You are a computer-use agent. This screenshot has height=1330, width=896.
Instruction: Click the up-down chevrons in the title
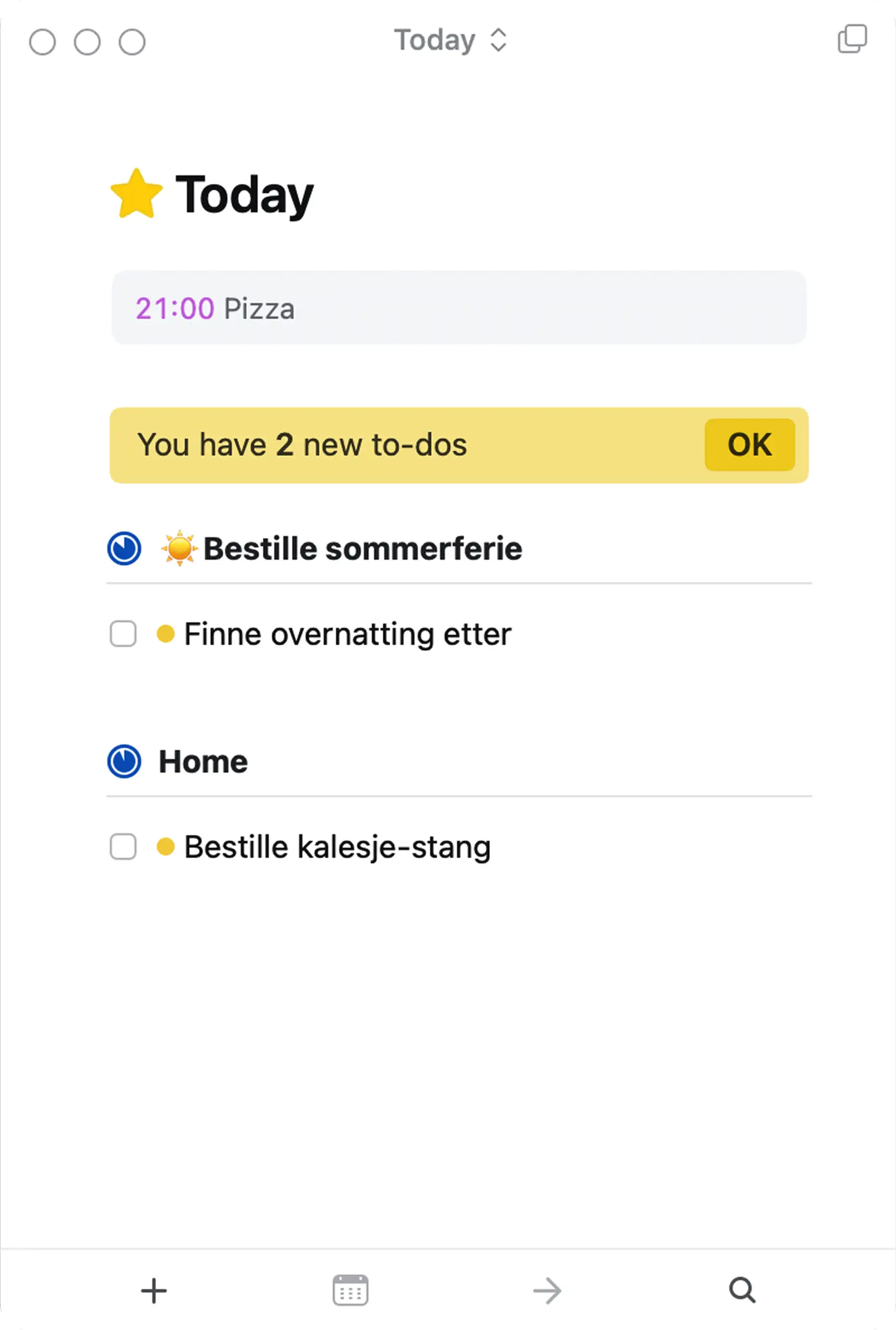click(498, 41)
